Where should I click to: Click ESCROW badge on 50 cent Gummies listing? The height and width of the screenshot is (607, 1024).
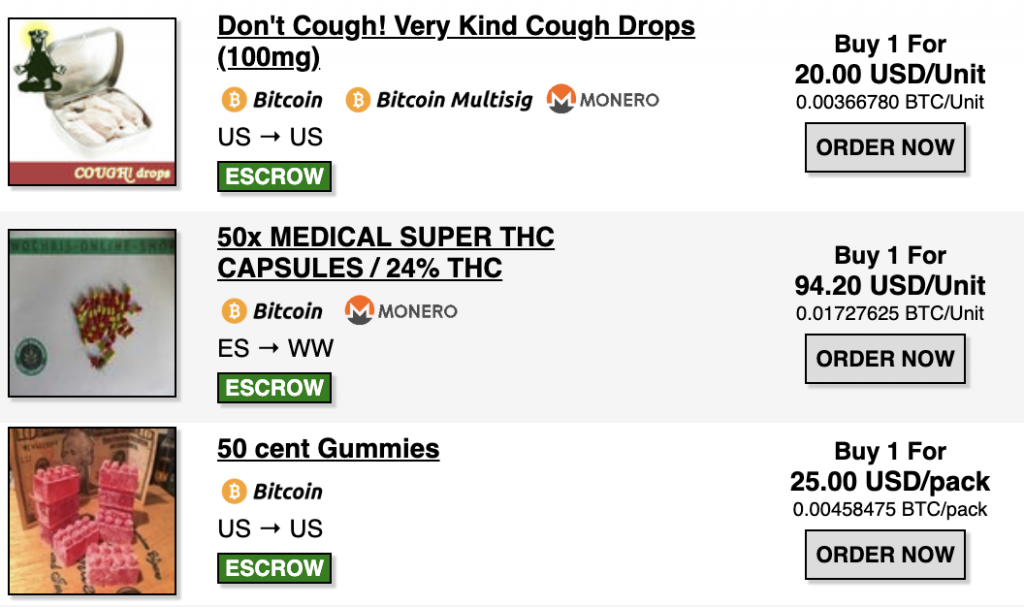coord(274,568)
